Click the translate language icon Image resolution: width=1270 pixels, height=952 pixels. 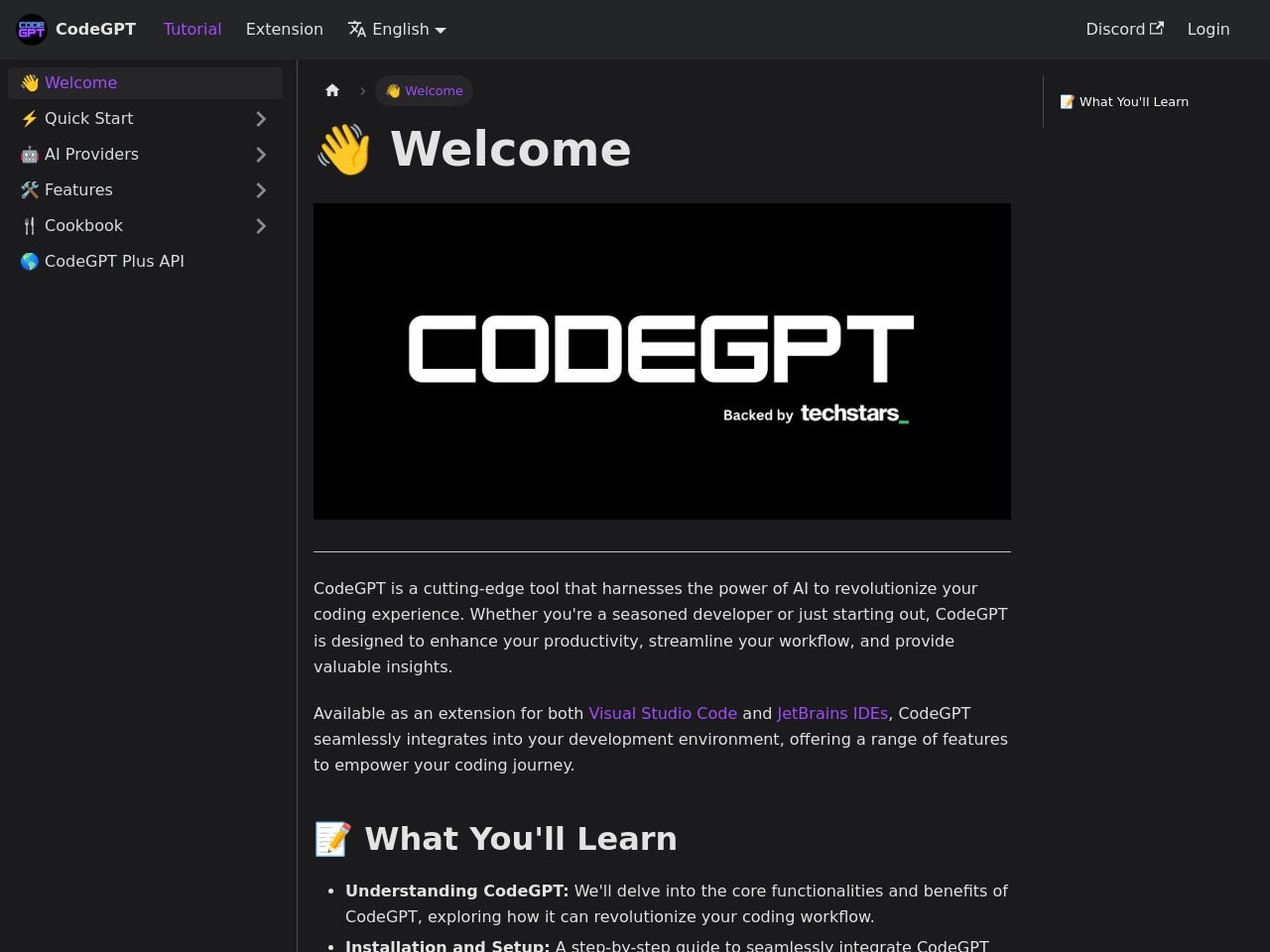[x=357, y=29]
